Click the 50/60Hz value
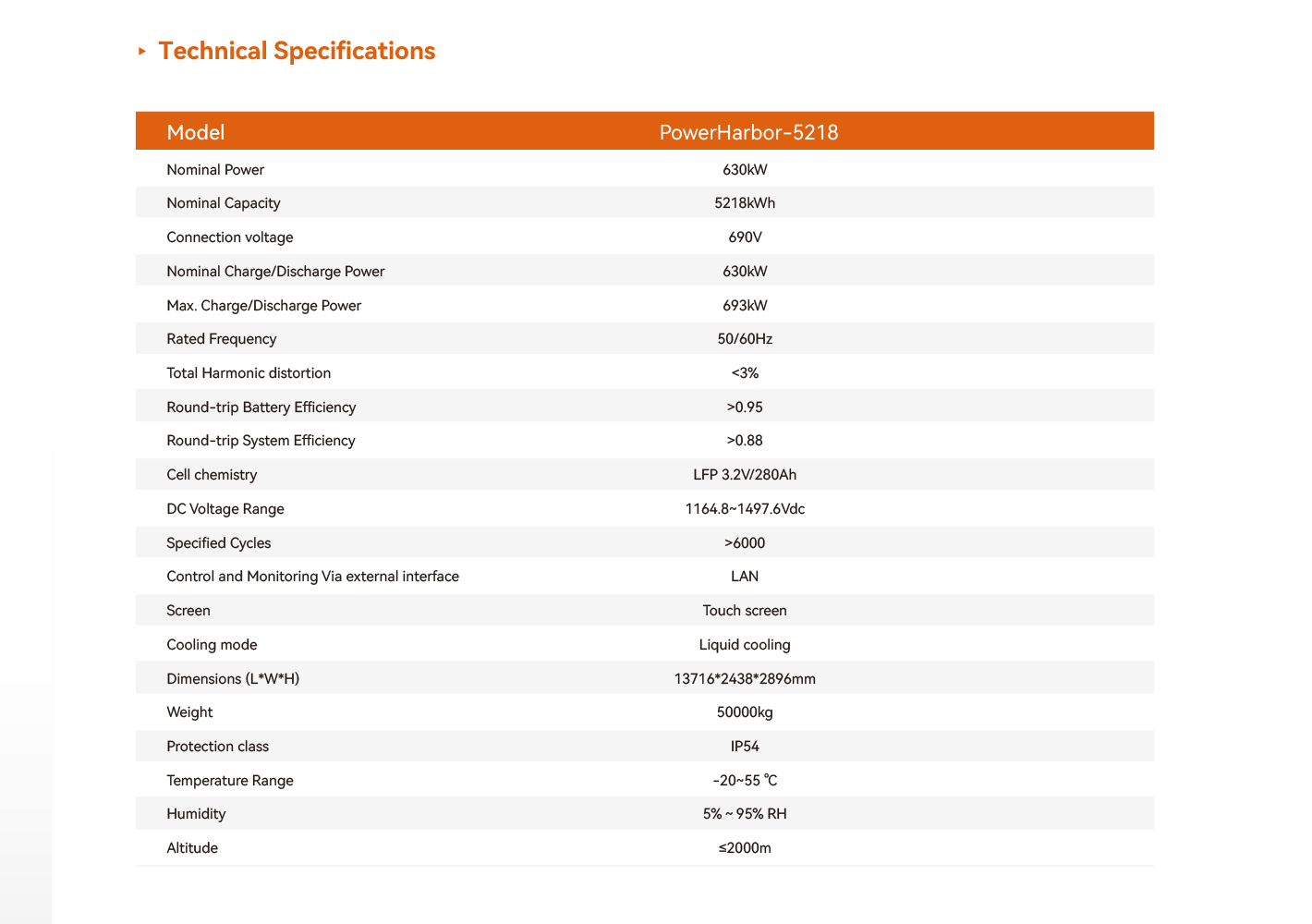The width and height of the screenshot is (1312, 924). (745, 339)
